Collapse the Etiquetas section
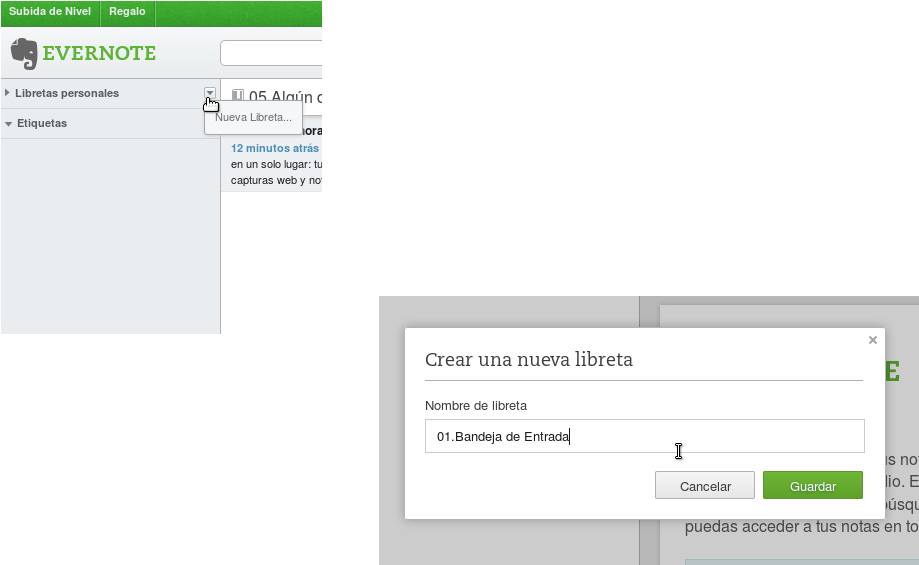Image resolution: width=919 pixels, height=565 pixels. tap(8, 124)
